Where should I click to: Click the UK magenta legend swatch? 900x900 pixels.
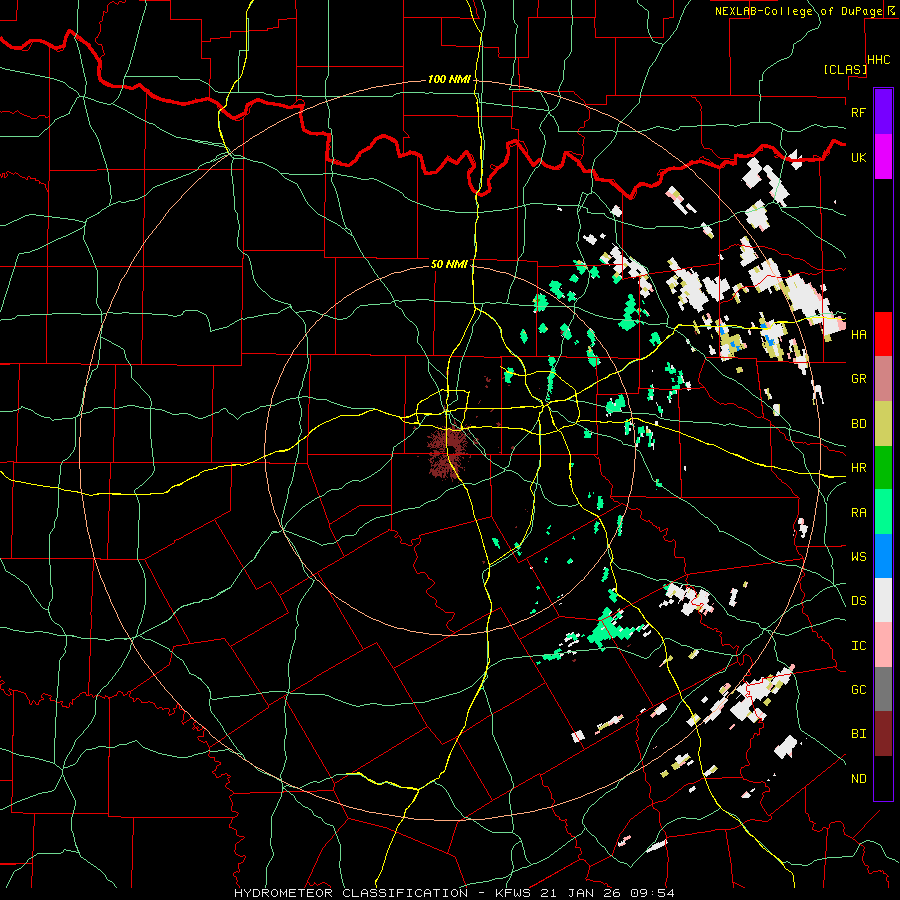coord(883,157)
